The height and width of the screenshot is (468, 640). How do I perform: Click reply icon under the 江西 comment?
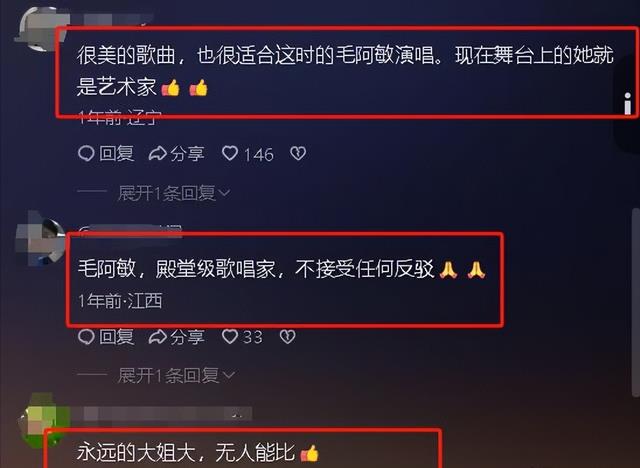[x=86, y=337]
